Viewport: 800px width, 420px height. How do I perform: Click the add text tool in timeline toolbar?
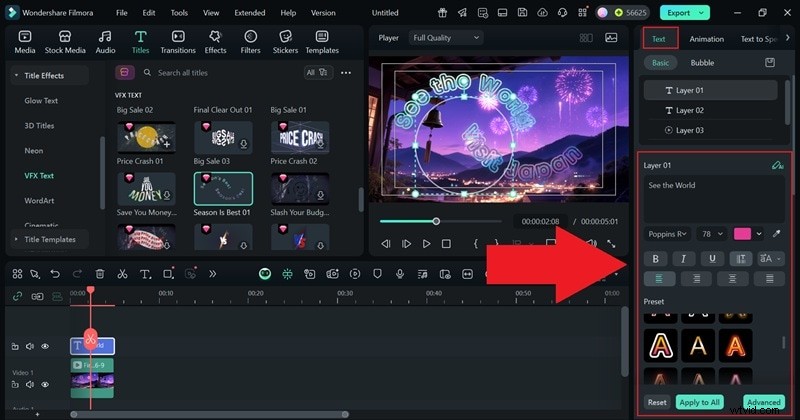[145, 274]
